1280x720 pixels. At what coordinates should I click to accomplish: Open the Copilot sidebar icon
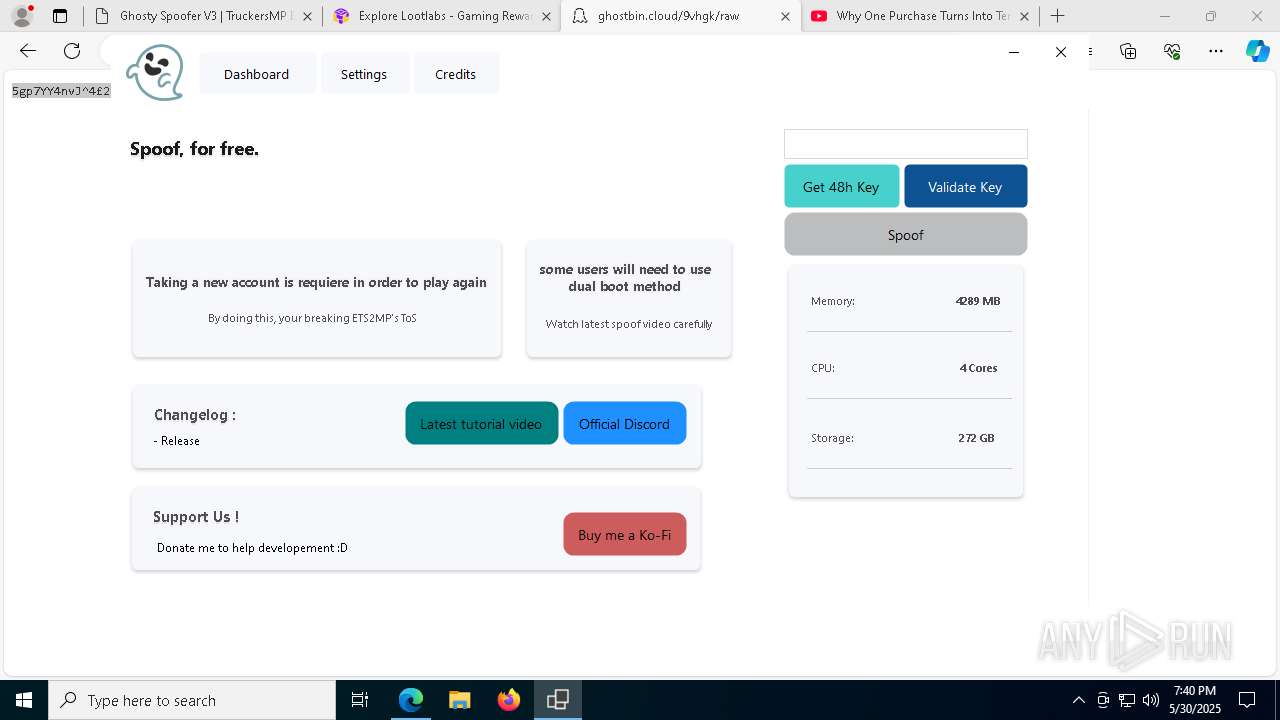[x=1258, y=51]
